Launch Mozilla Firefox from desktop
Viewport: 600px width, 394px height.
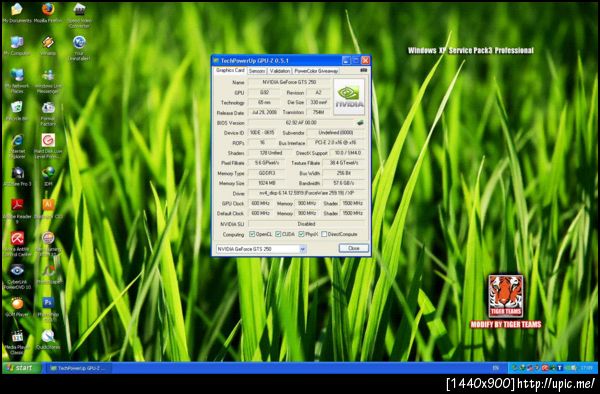[x=48, y=13]
